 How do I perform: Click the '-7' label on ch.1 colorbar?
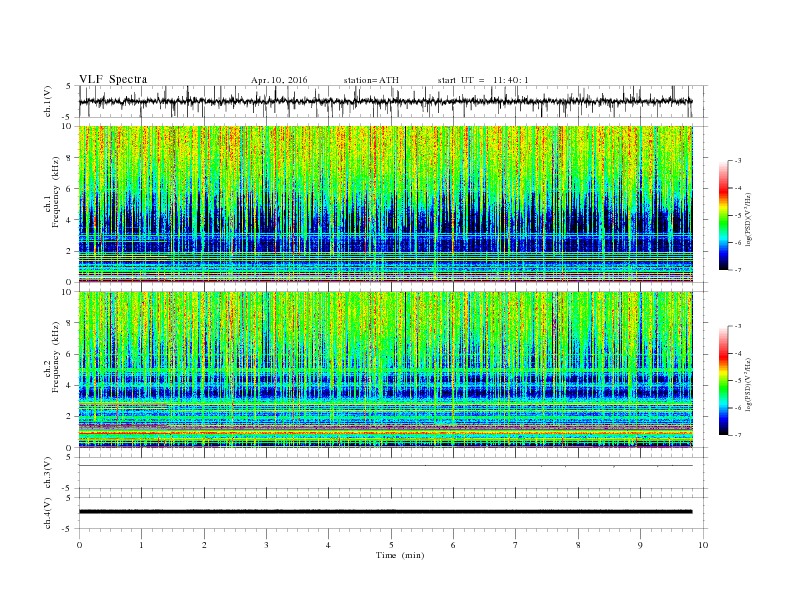pos(737,270)
